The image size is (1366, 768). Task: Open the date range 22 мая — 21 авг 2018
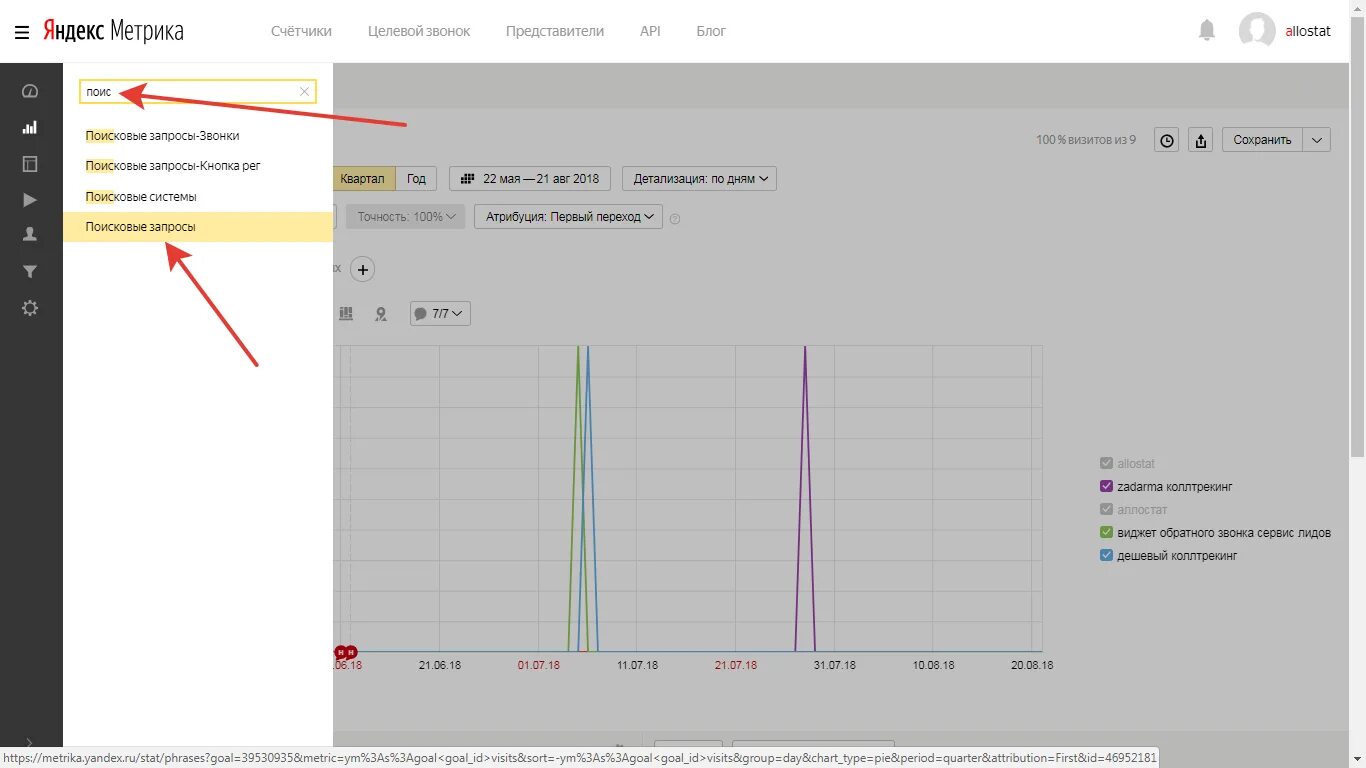point(530,179)
